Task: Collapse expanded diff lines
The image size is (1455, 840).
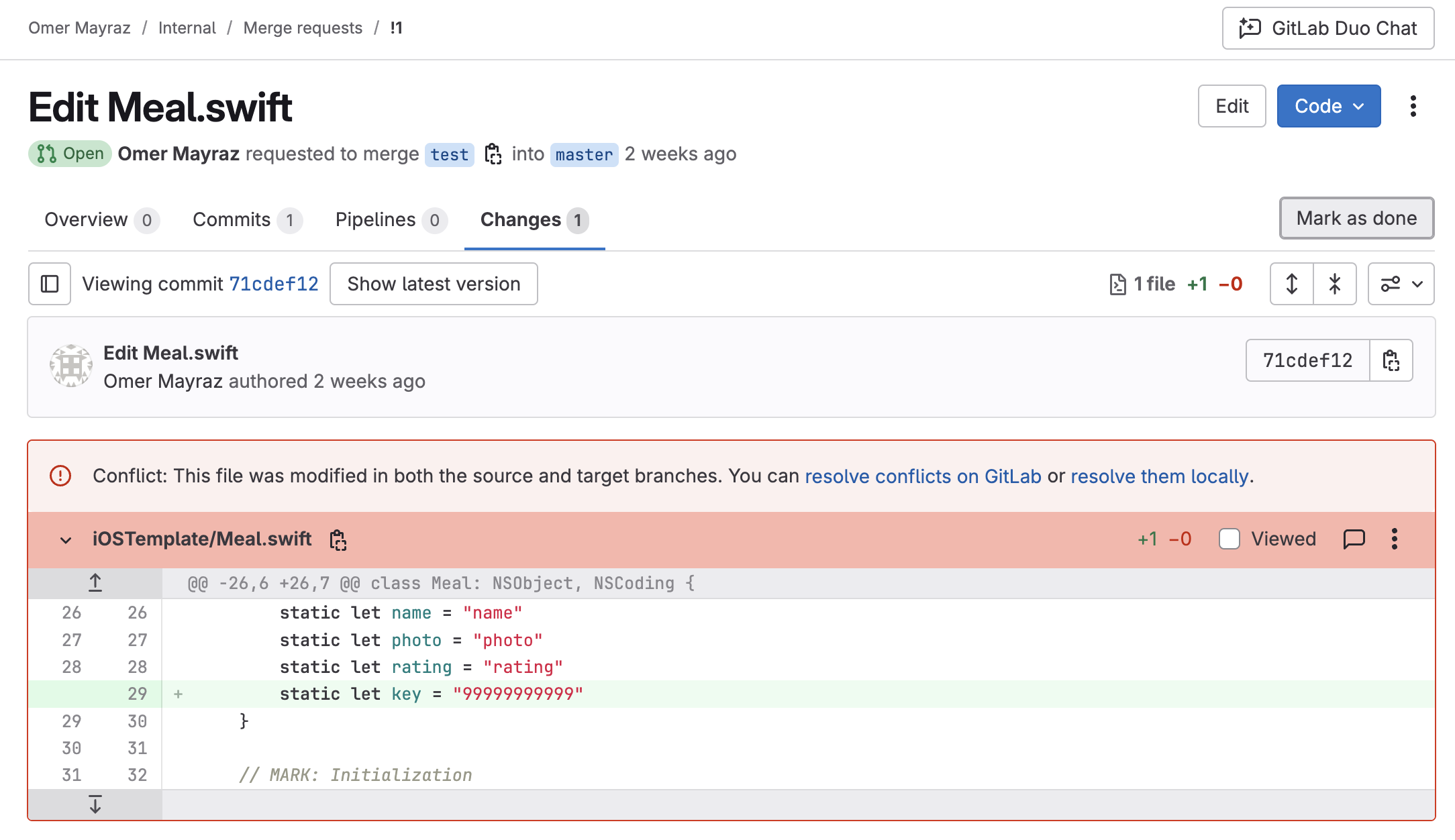Action: tap(1334, 283)
